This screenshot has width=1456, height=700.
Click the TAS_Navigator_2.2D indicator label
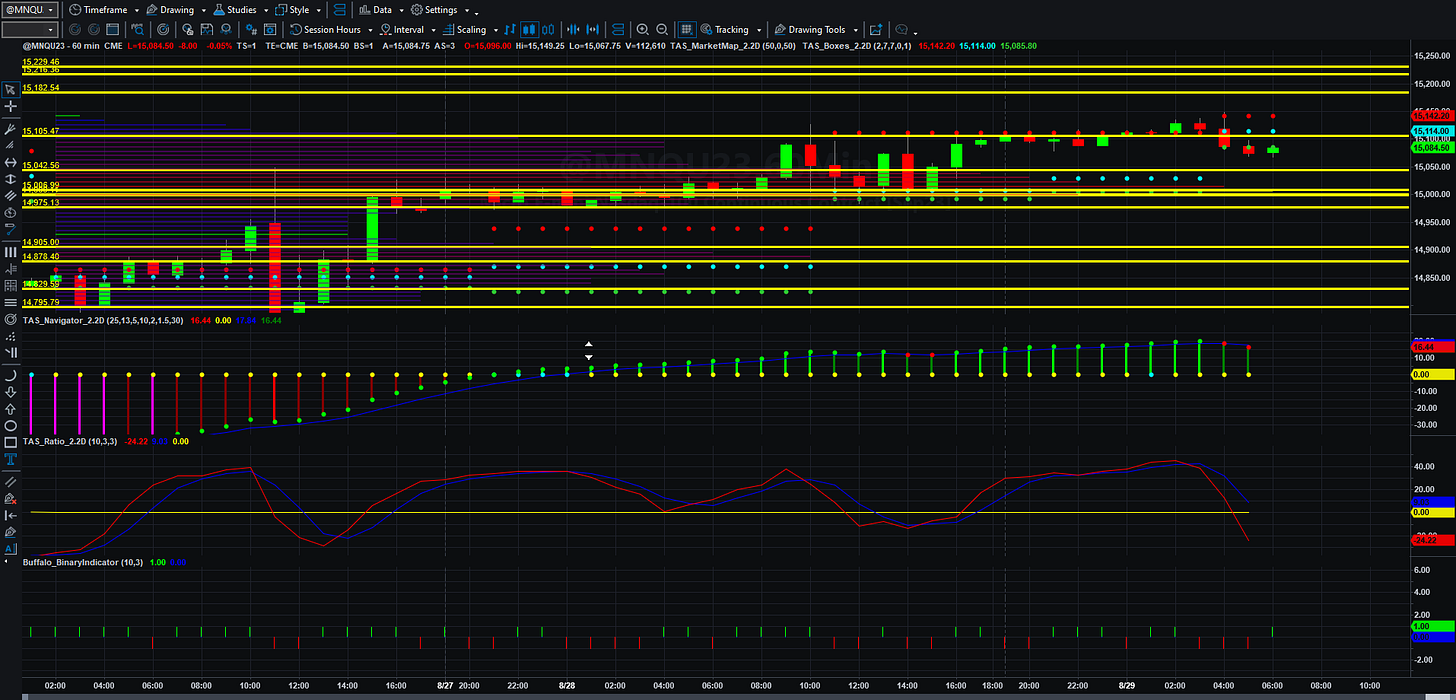(x=69, y=320)
